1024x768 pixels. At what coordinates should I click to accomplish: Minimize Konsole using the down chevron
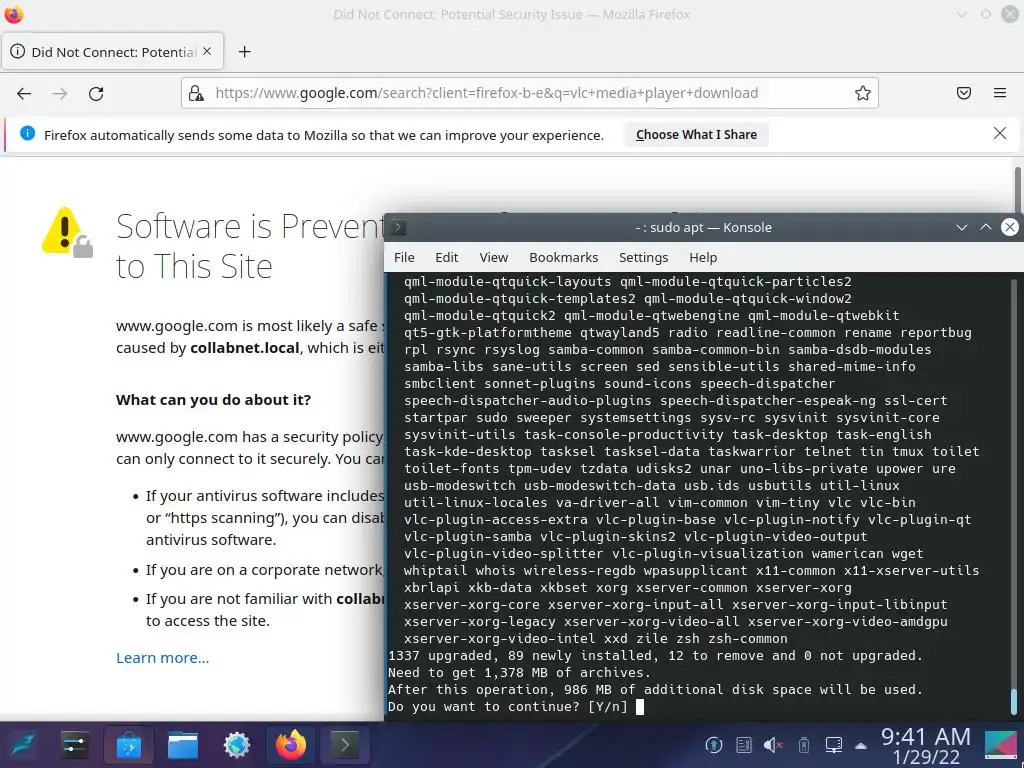(961, 227)
